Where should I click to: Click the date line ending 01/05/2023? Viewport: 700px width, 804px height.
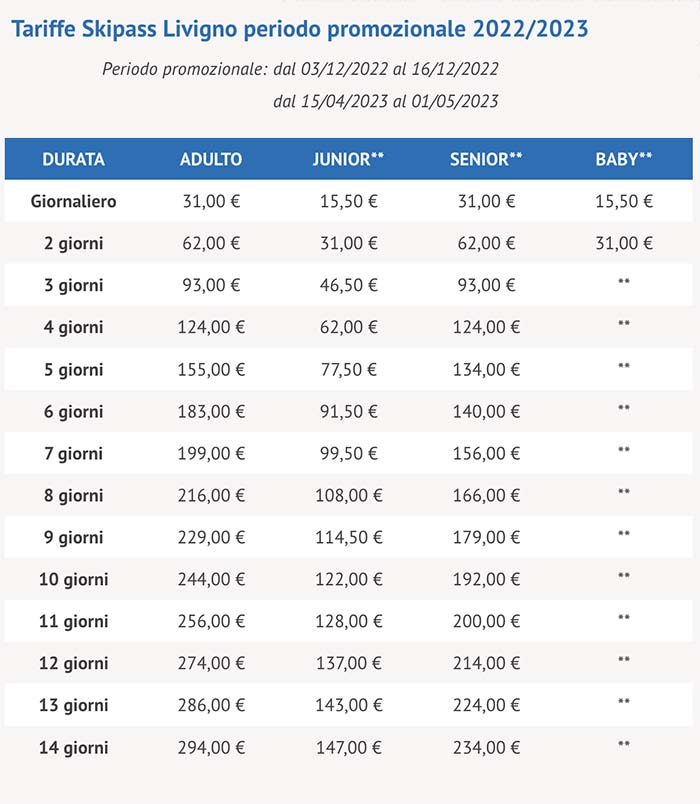coord(385,101)
